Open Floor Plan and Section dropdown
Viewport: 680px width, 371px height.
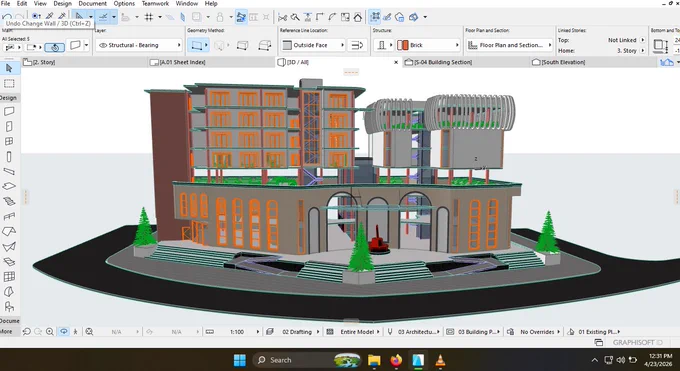[510, 45]
